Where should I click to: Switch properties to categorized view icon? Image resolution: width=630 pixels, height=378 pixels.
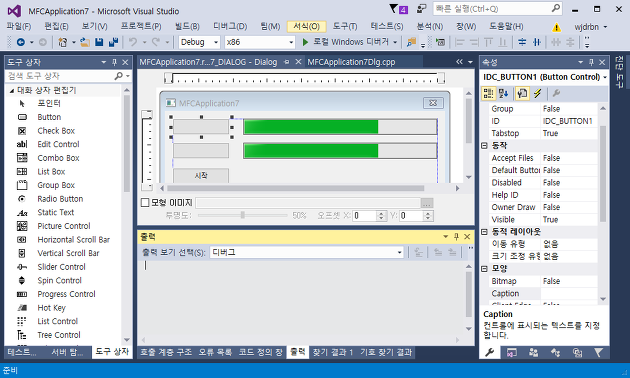pos(489,94)
